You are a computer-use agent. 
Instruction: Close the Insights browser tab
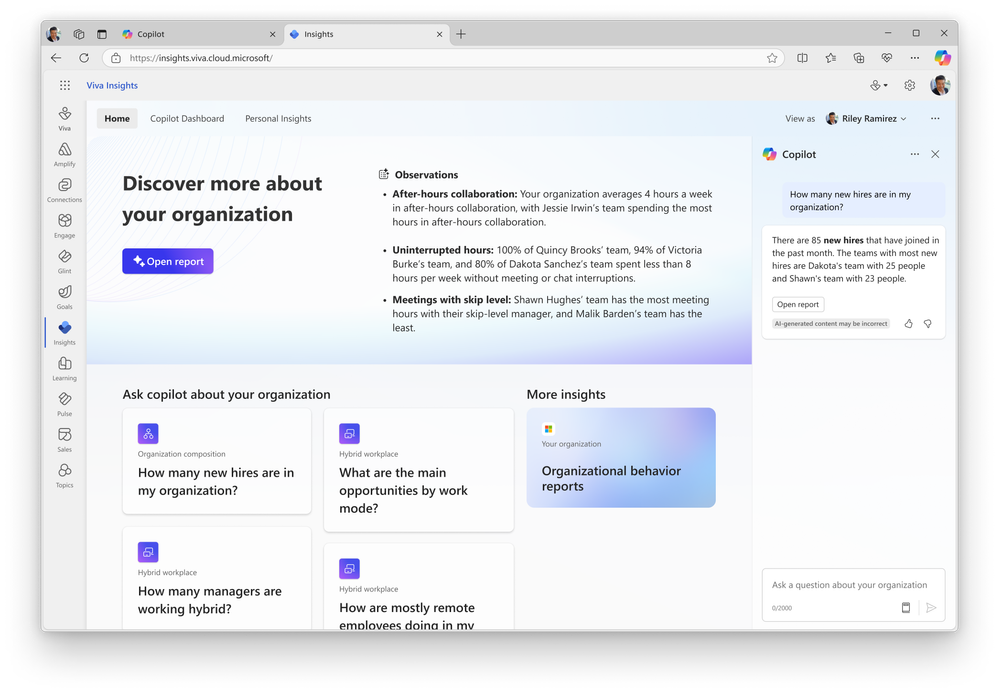point(439,34)
